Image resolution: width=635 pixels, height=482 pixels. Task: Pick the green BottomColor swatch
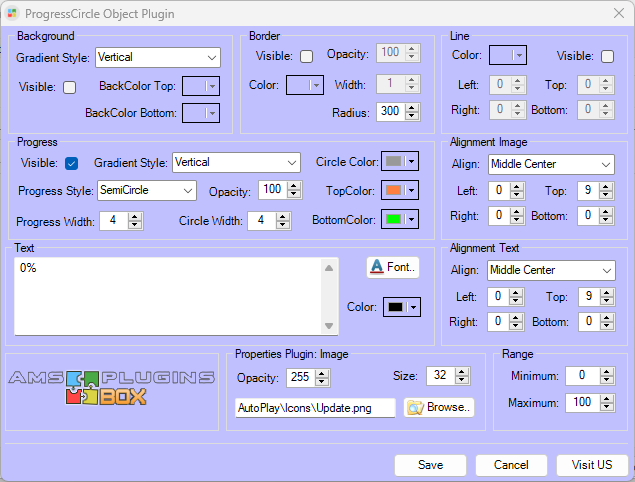401,217
